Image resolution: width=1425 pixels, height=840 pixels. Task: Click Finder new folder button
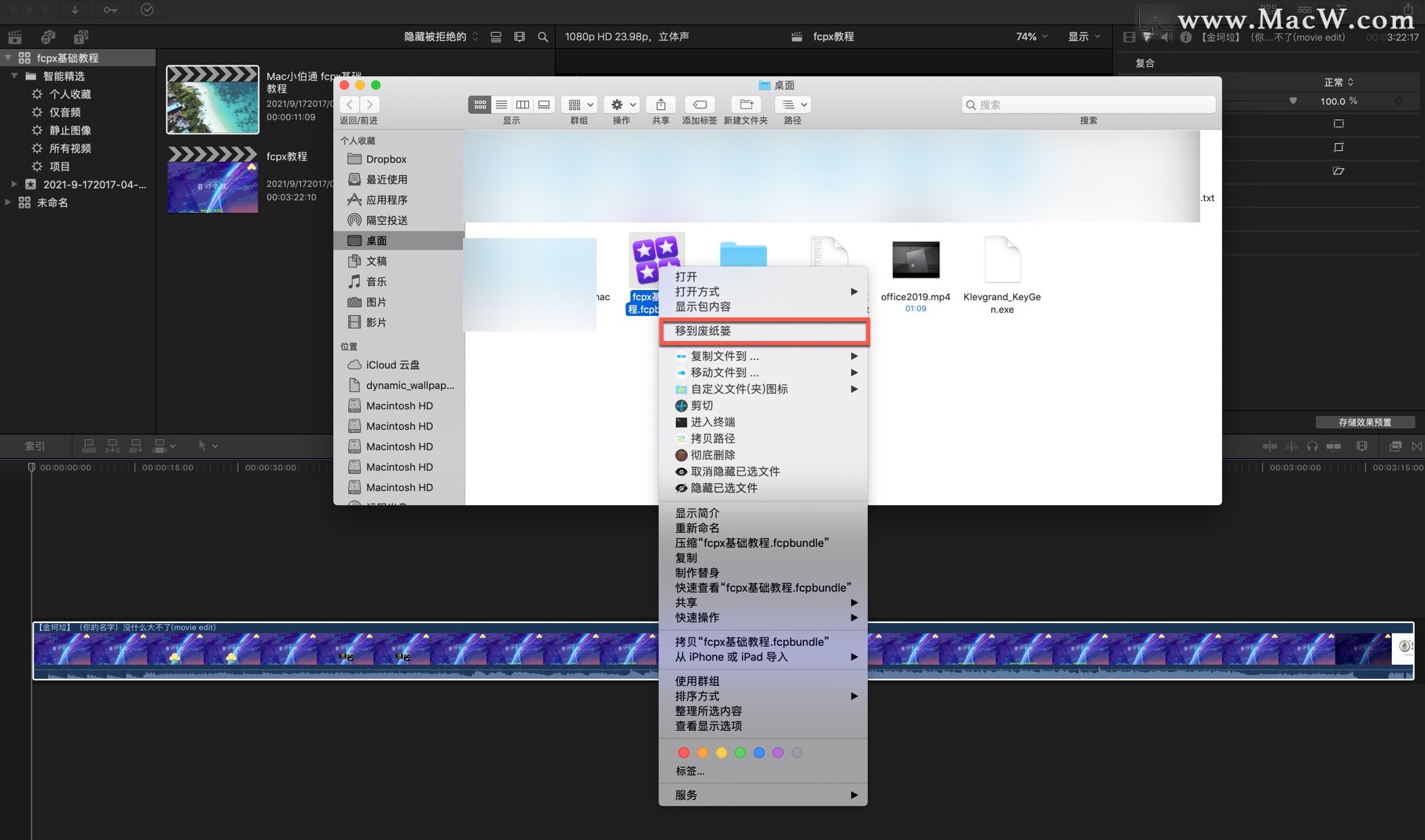coord(746,105)
